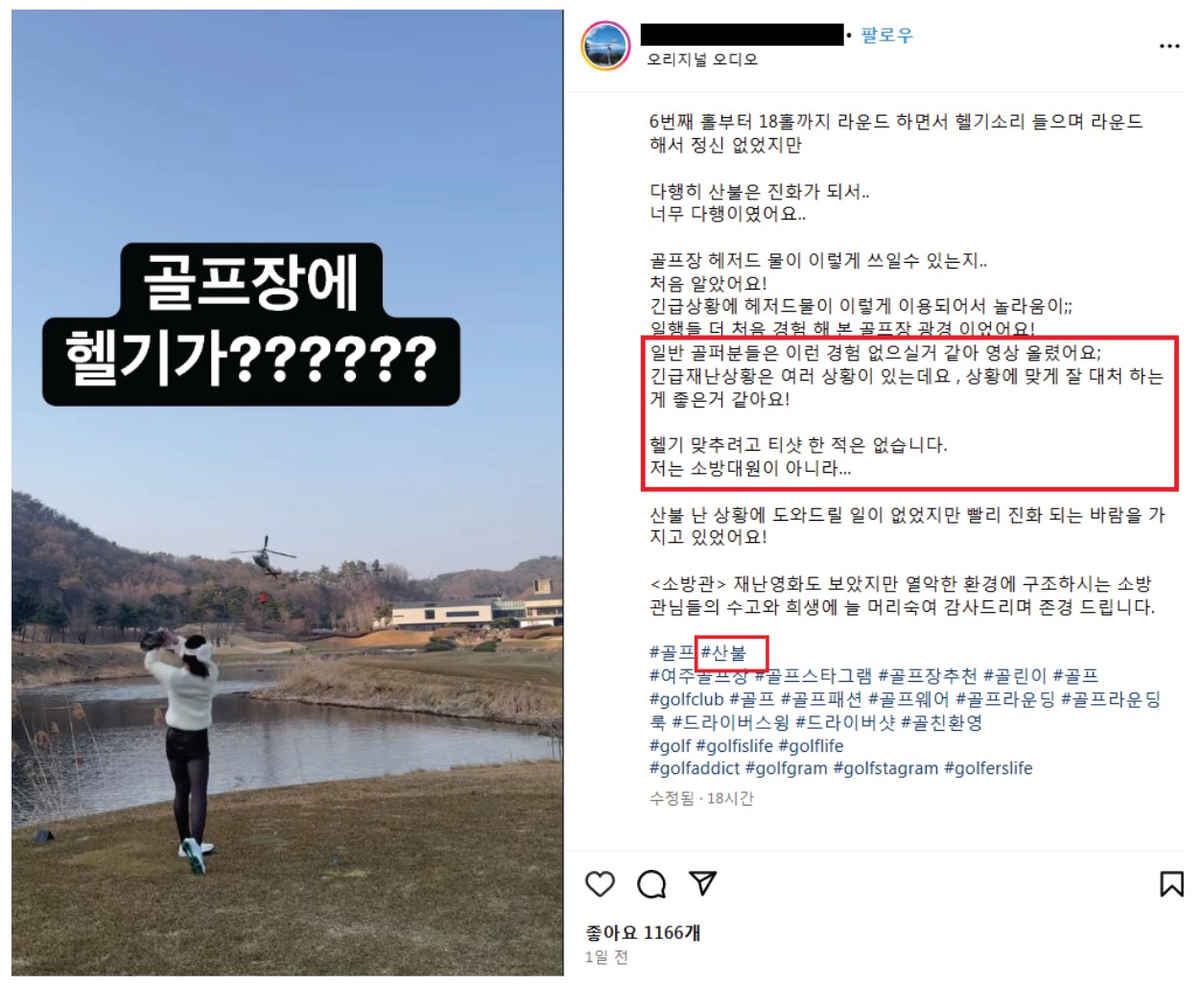Share the post via paper plane icon

pos(703,882)
